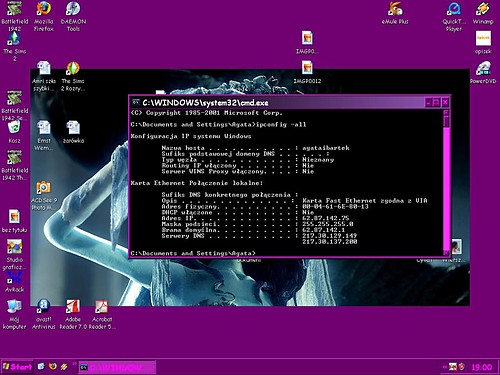Close the cmd.exe window
500x375 pixels.
(445, 102)
